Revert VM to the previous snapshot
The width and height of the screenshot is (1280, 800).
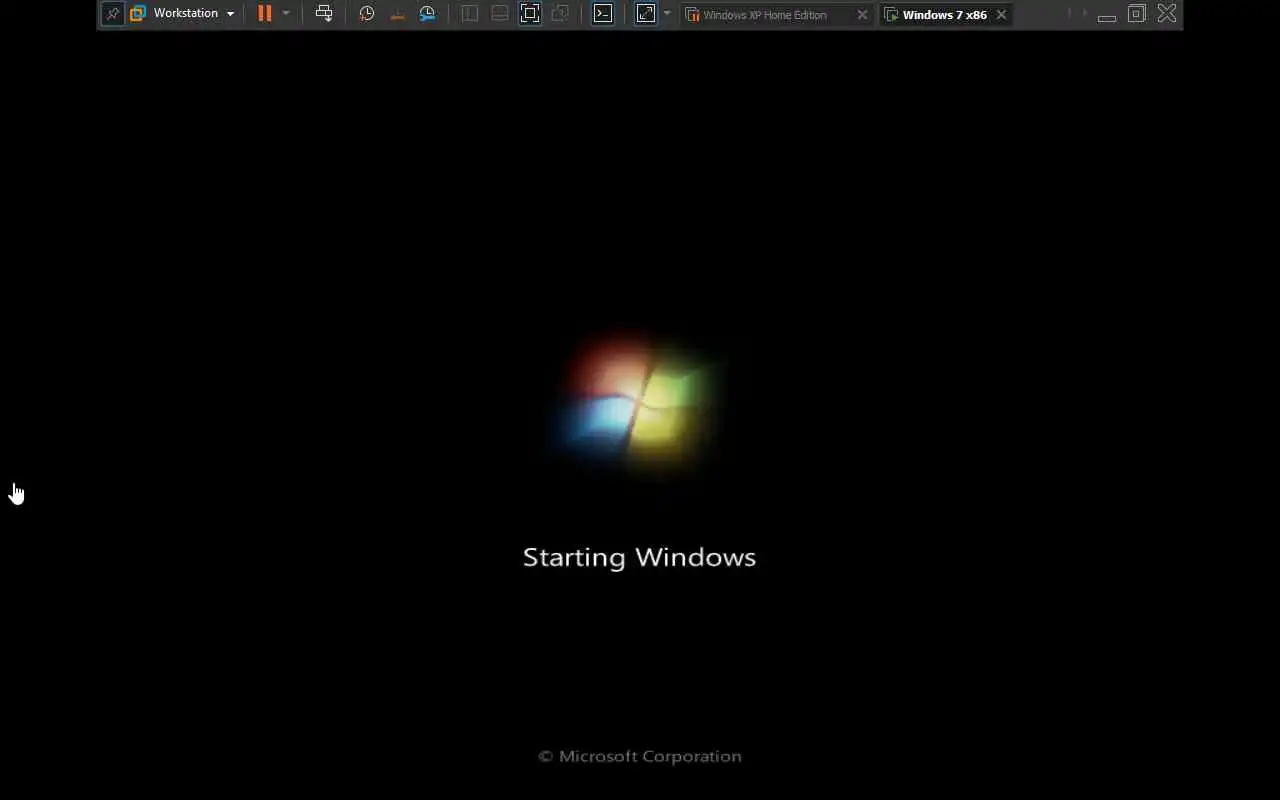pos(397,14)
